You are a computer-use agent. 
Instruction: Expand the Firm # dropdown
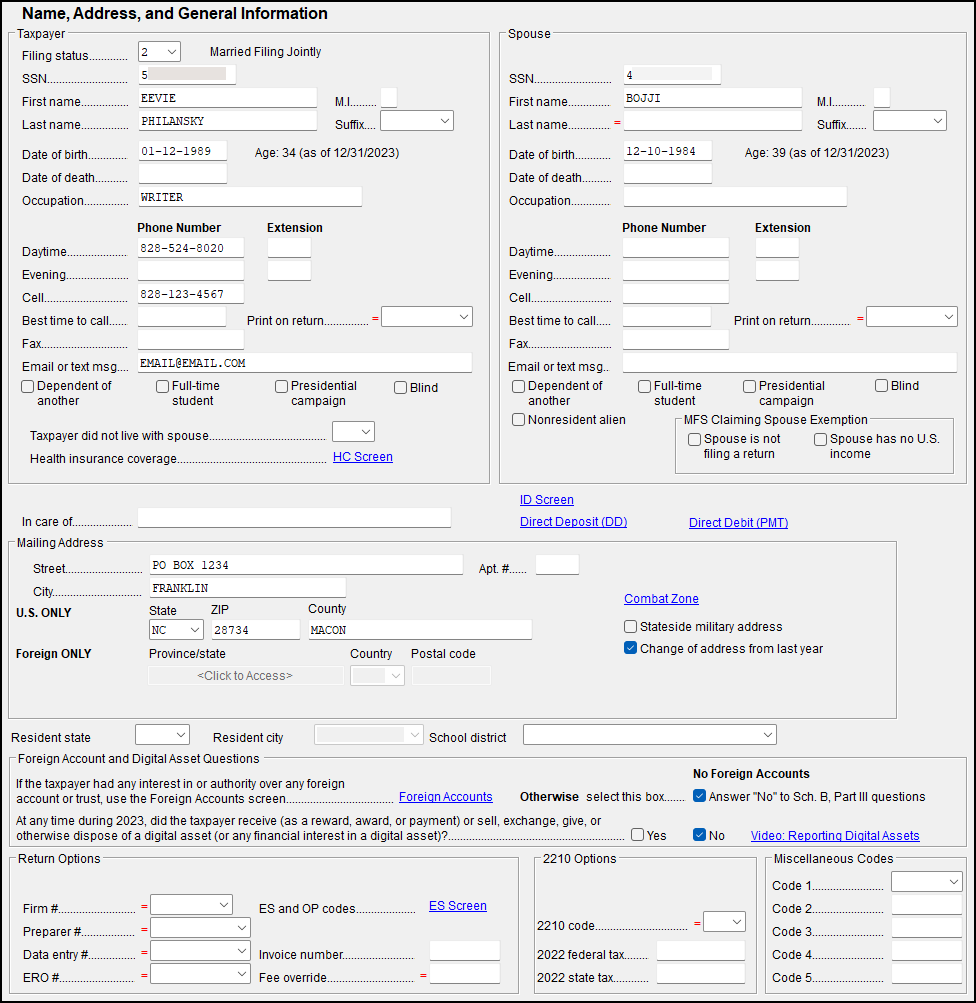pos(191,905)
